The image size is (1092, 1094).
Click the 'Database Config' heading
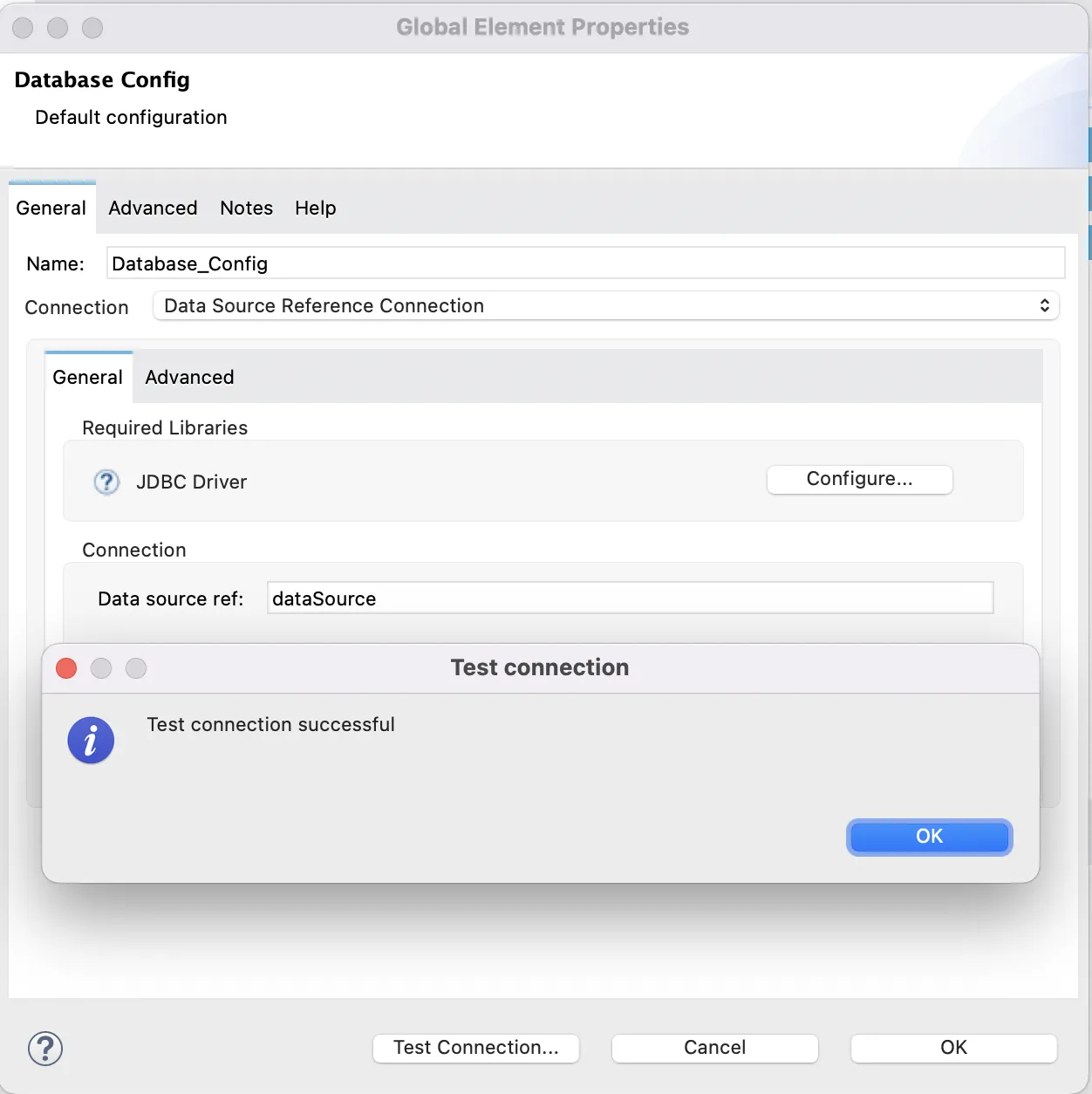point(102,79)
